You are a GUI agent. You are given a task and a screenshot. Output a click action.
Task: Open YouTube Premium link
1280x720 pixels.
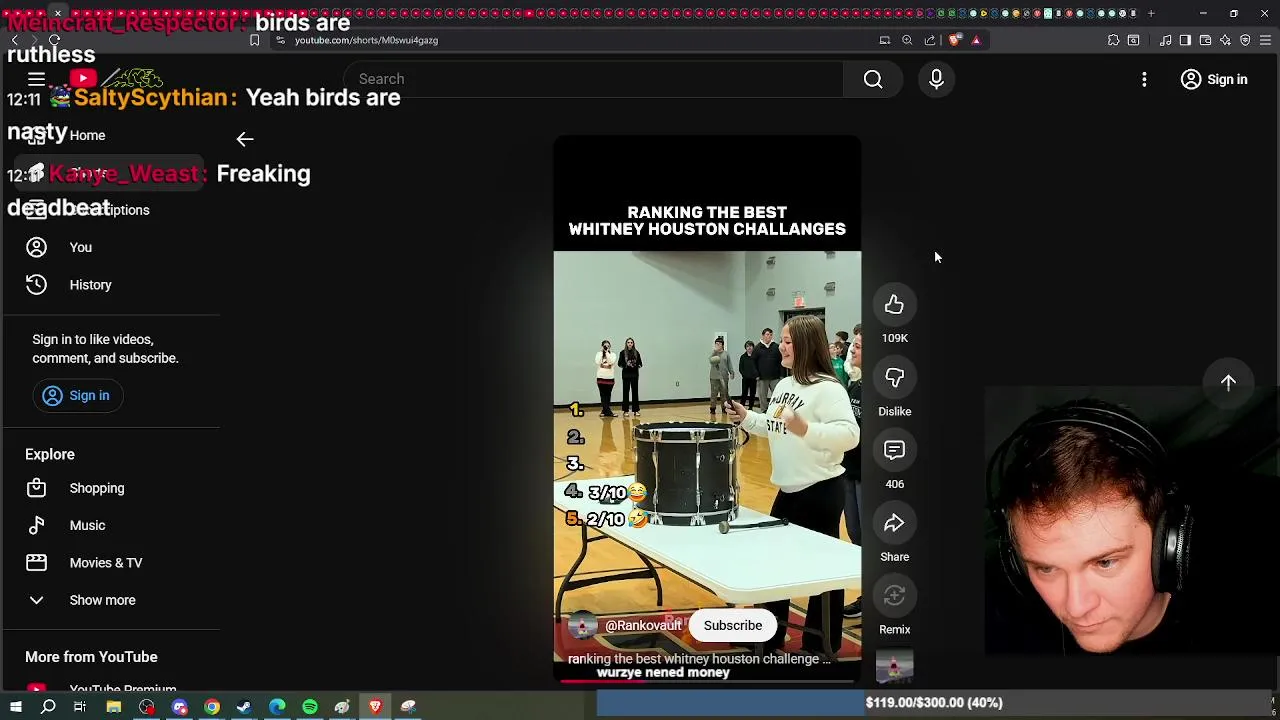click(110, 688)
